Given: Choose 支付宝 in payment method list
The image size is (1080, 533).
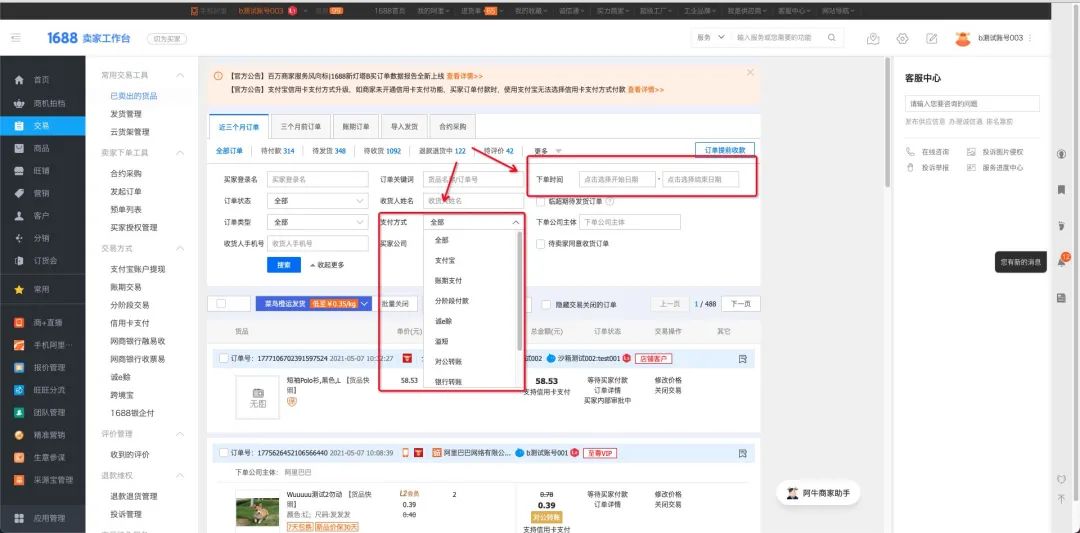Looking at the screenshot, I should click(445, 261).
